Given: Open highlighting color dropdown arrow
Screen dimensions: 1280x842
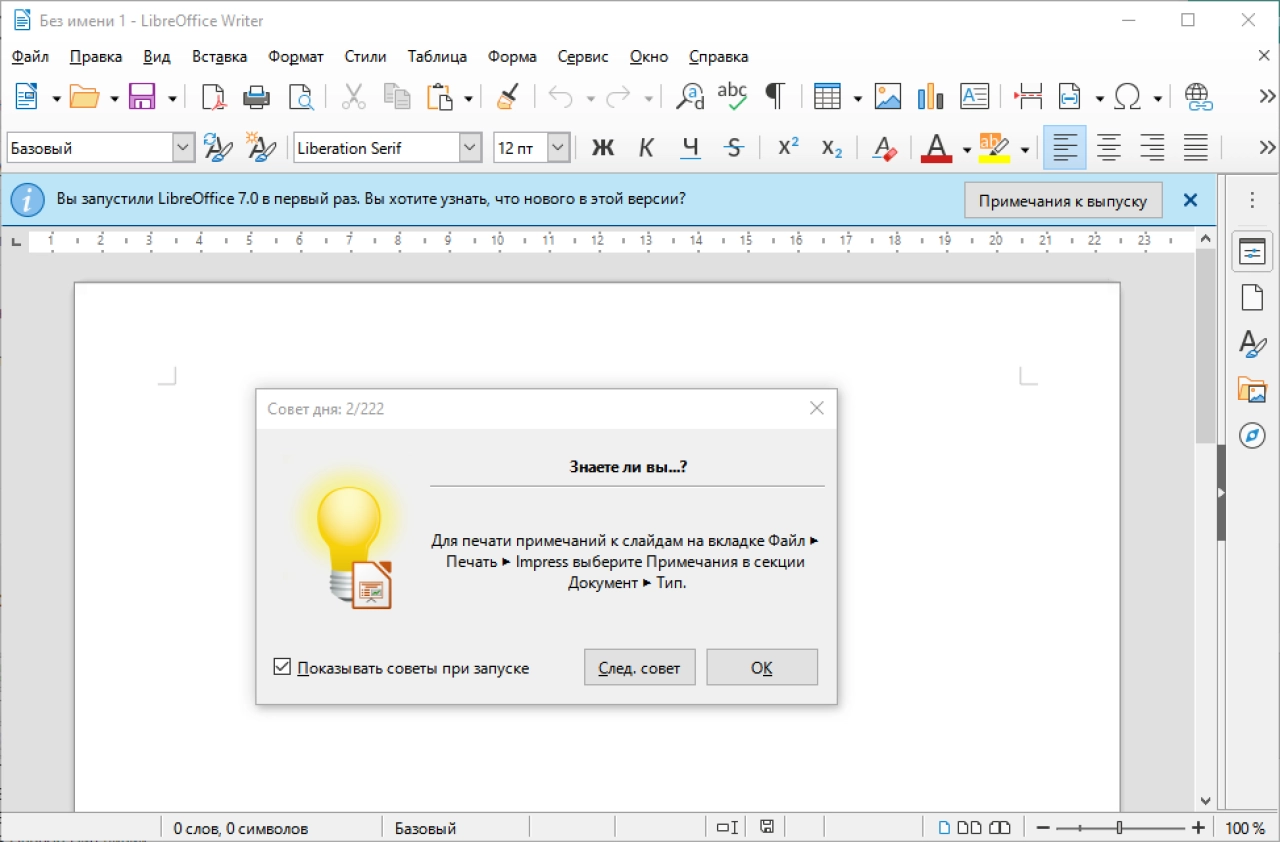Looking at the screenshot, I should [1024, 150].
